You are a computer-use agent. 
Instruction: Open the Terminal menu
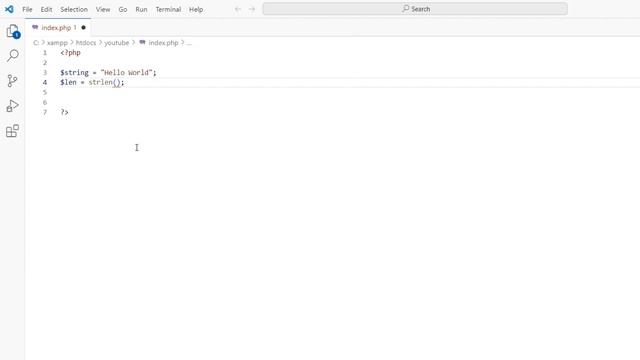[168, 9]
